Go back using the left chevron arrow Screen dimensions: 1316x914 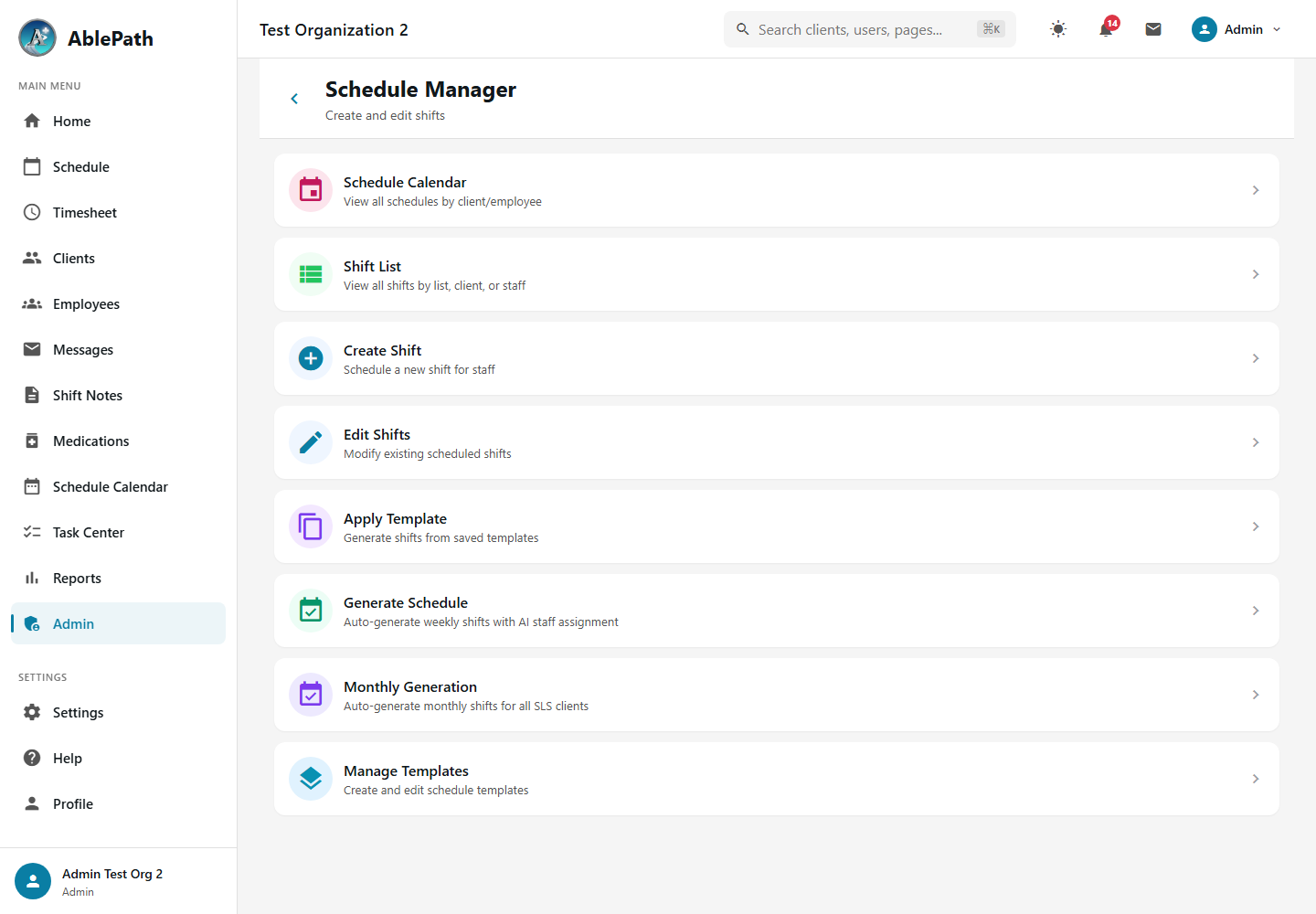click(294, 99)
